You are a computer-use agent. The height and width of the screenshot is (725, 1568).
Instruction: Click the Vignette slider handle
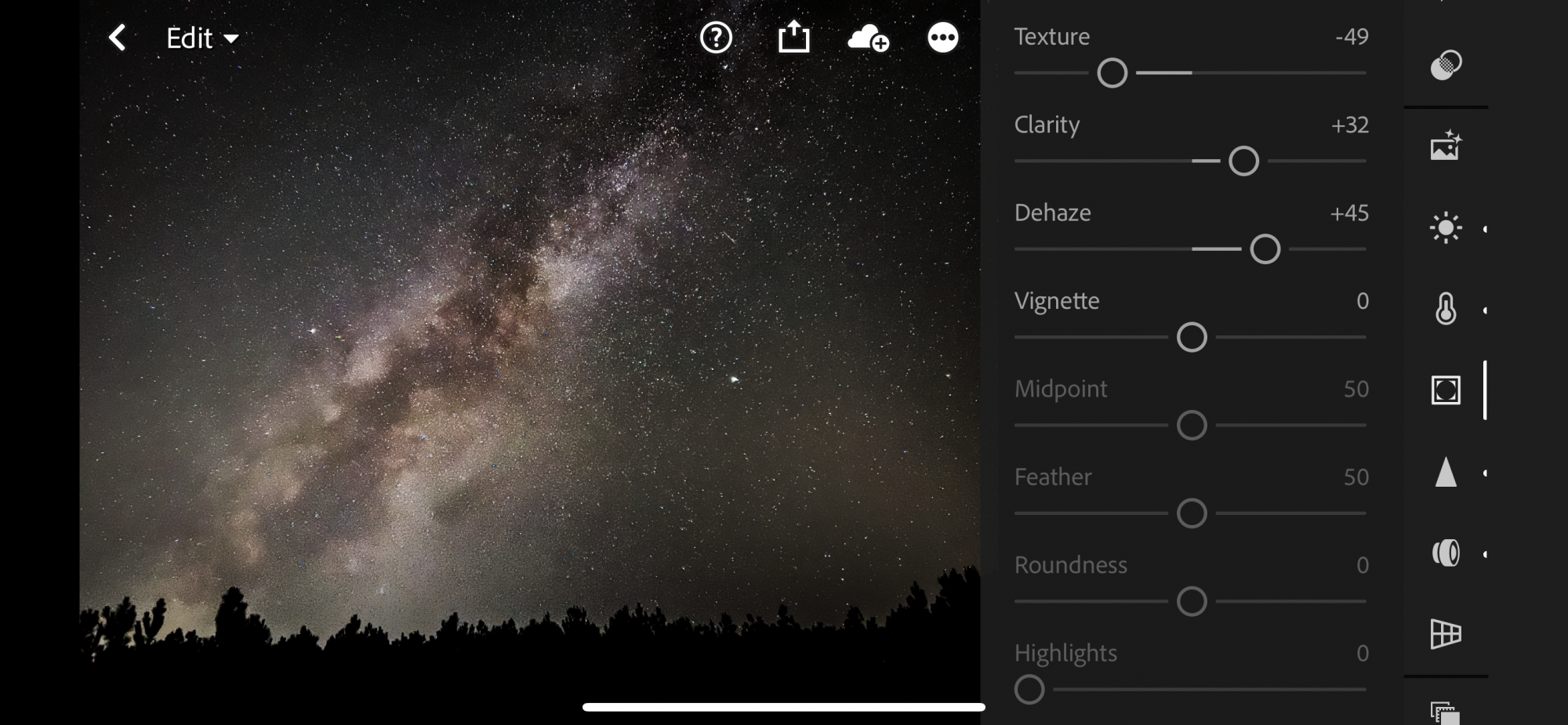point(1192,337)
